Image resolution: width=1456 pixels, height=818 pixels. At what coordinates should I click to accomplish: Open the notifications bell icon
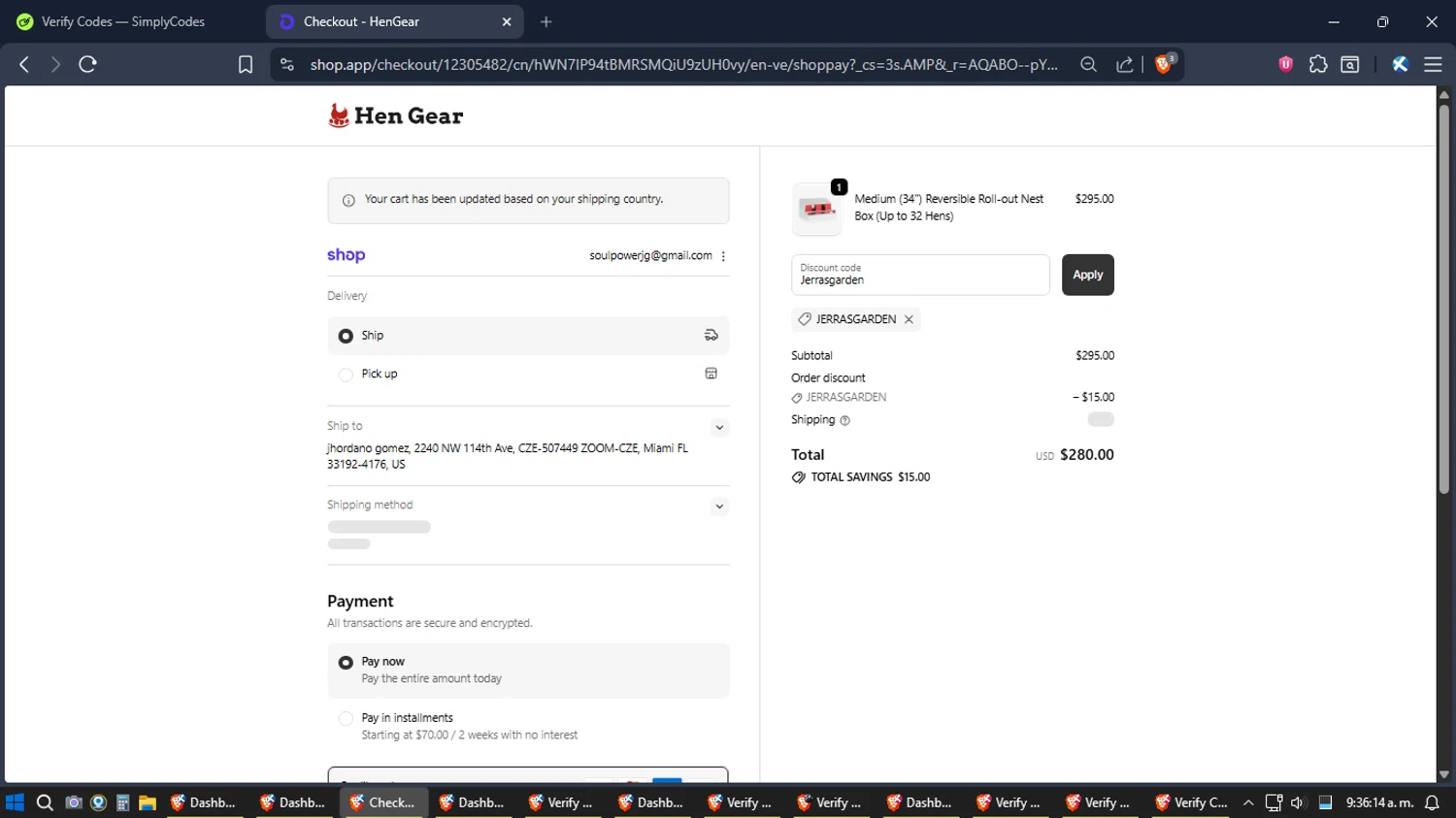[1432, 802]
